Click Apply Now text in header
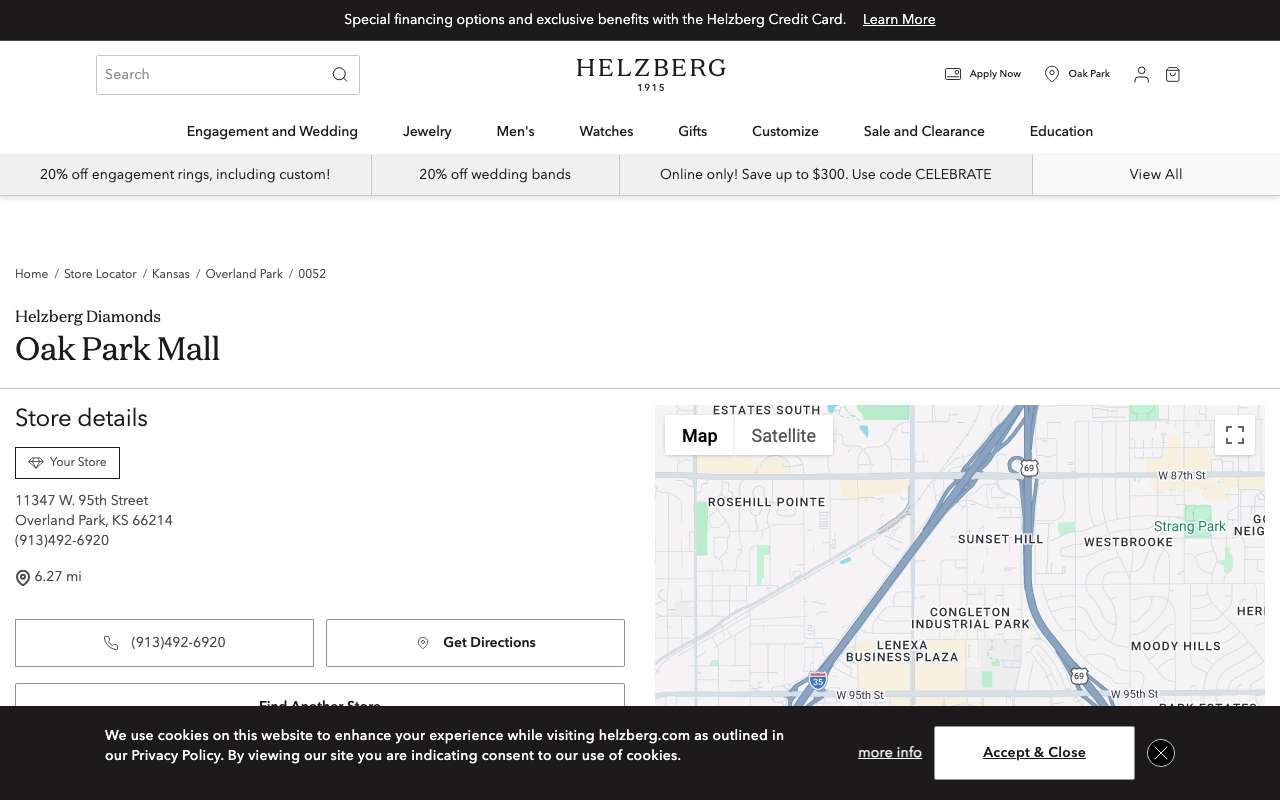Viewport: 1280px width, 800px height. coord(995,74)
